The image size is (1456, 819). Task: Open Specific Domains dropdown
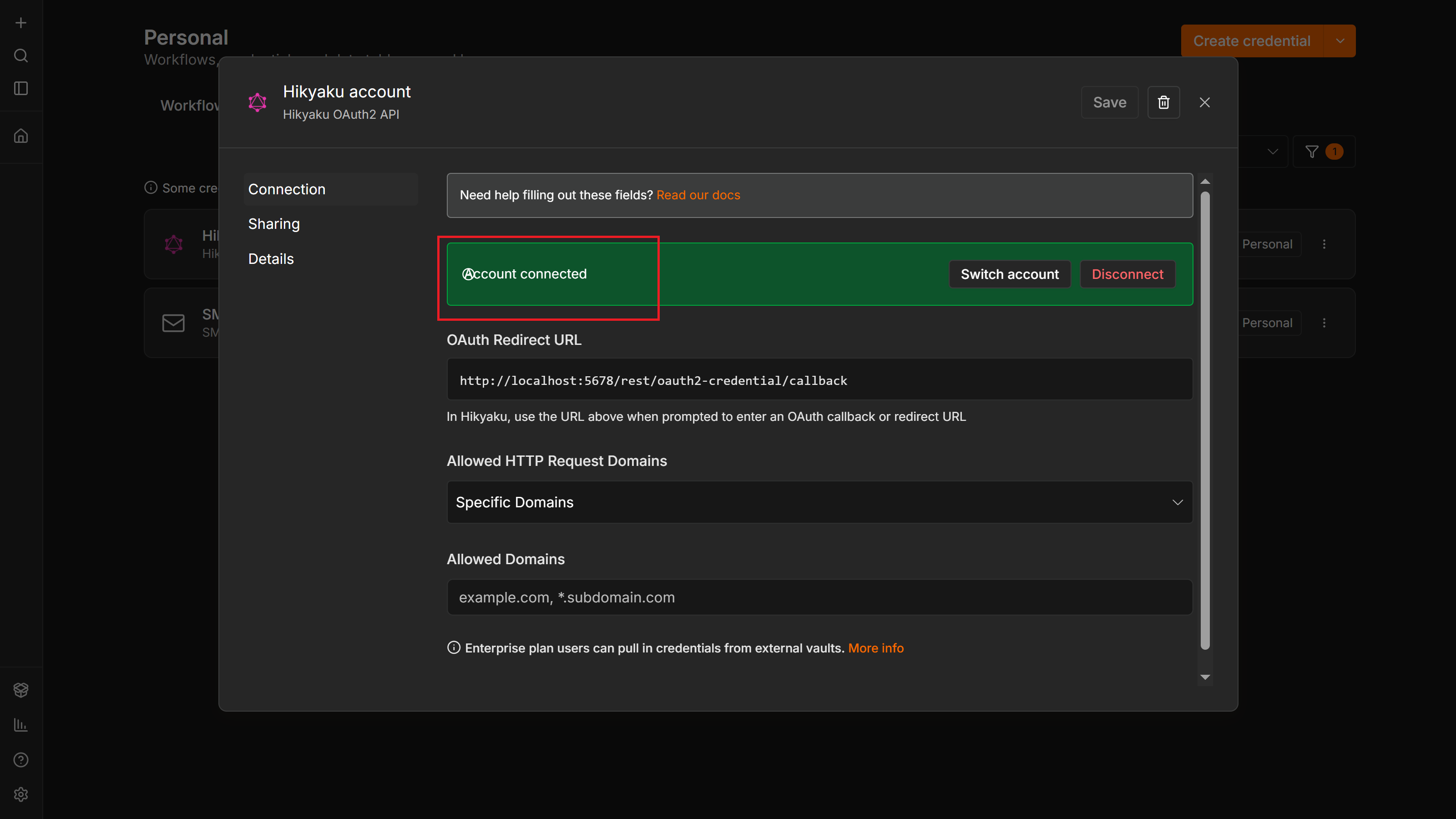[x=819, y=502]
